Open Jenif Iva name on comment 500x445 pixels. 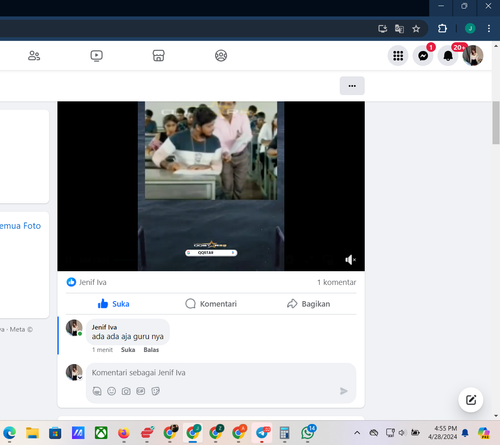click(x=104, y=327)
